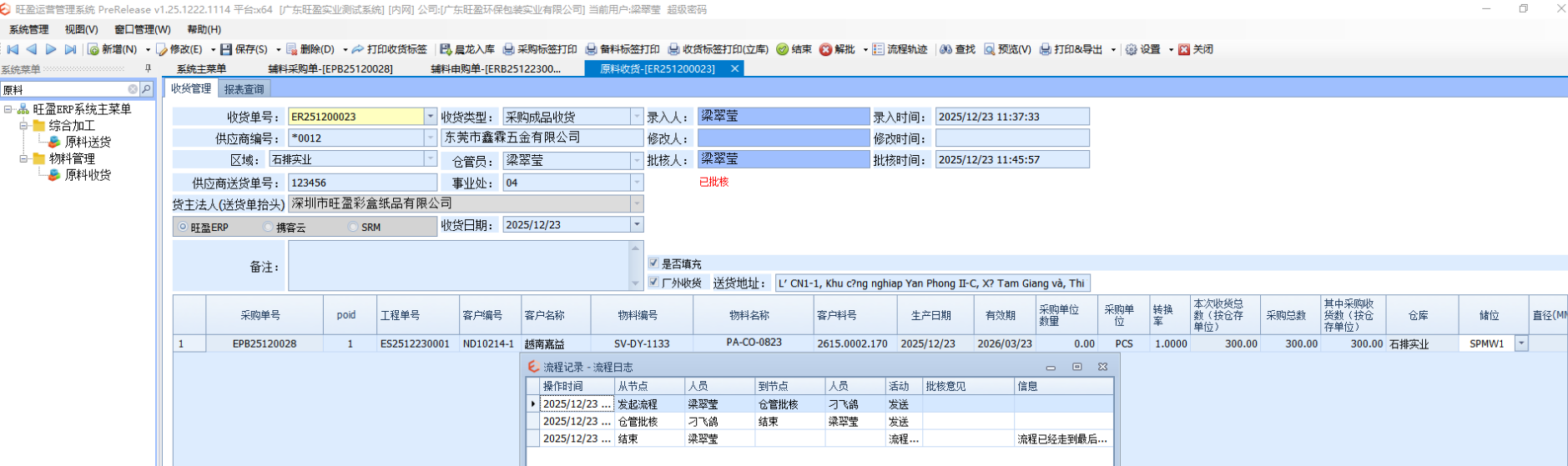The image size is (1568, 466).
Task: Go to the next record arrow
Action: pyautogui.click(x=51, y=49)
